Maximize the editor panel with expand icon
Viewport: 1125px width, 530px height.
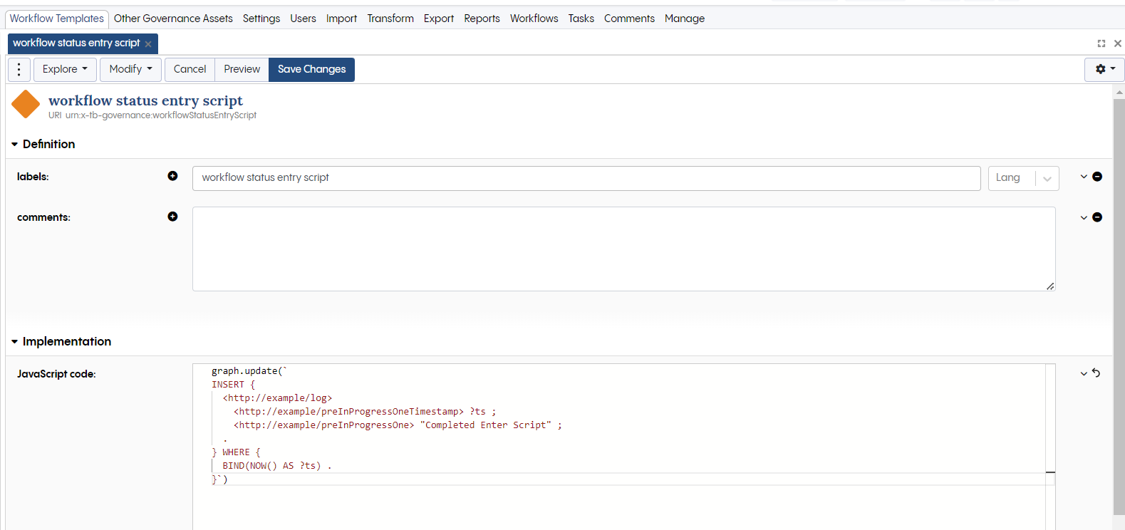(x=1101, y=43)
